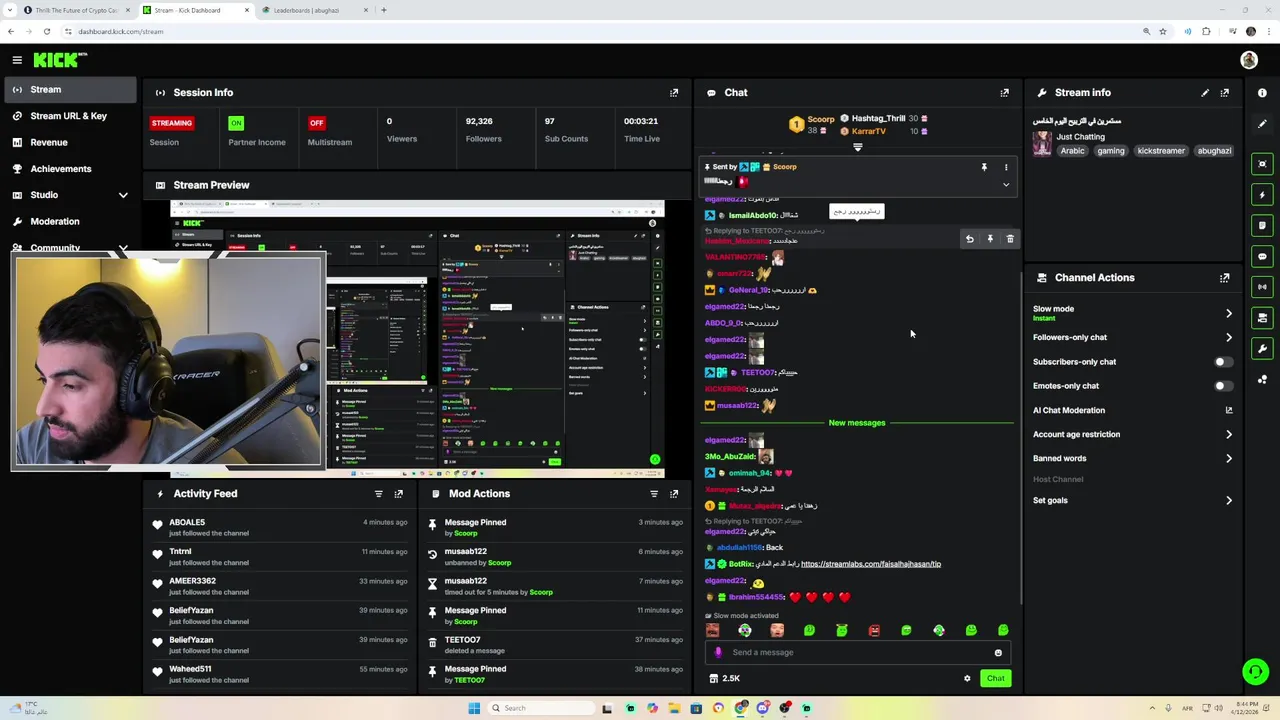Screen dimensions: 1280x720
Task: Click the lightning bolt icon in right rail
Action: click(1262, 195)
